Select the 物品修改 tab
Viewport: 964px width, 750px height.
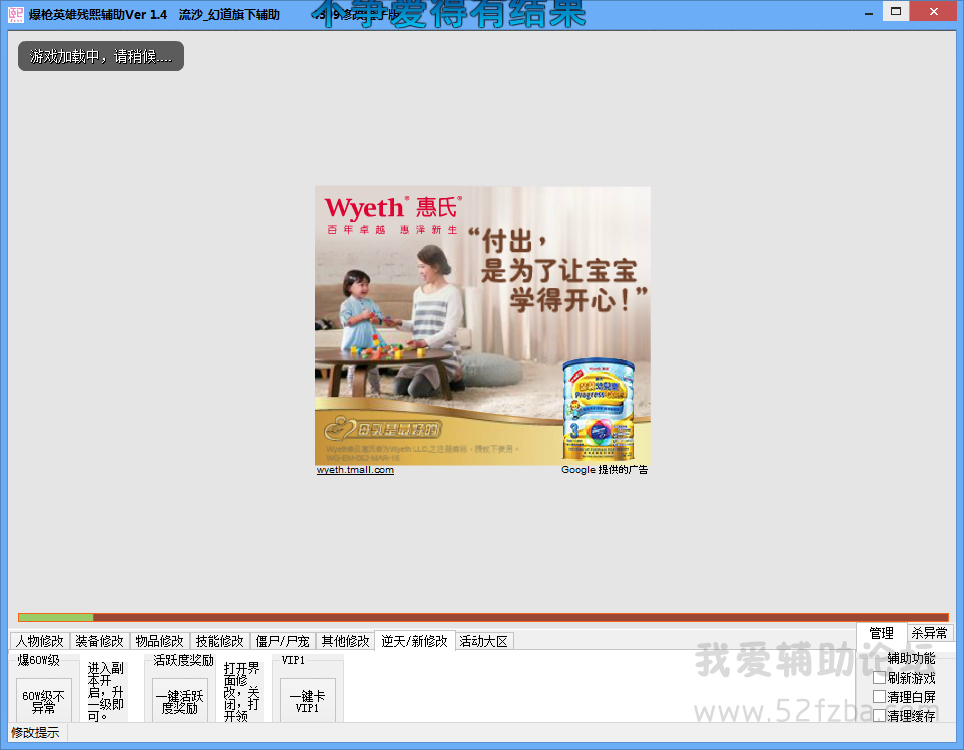[160, 641]
